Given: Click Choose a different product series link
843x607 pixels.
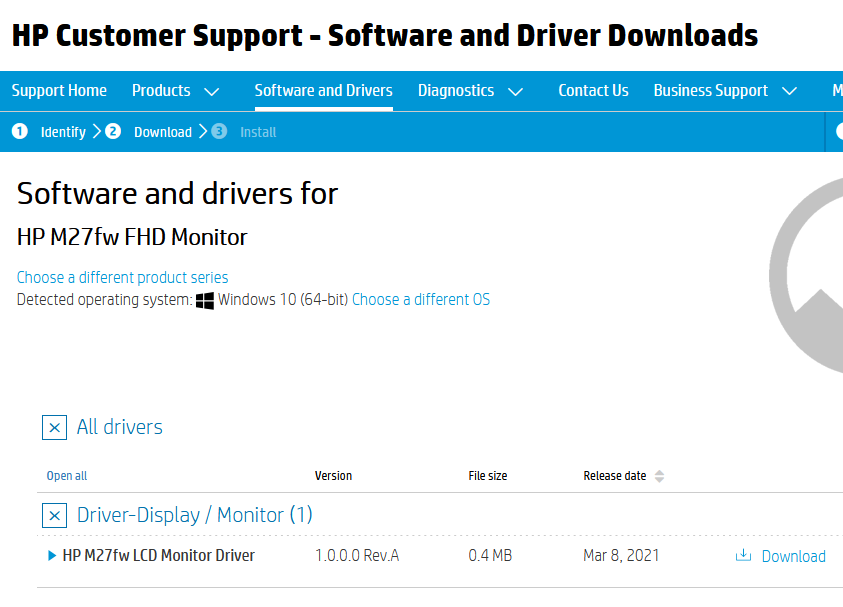Looking at the screenshot, I should [122, 277].
